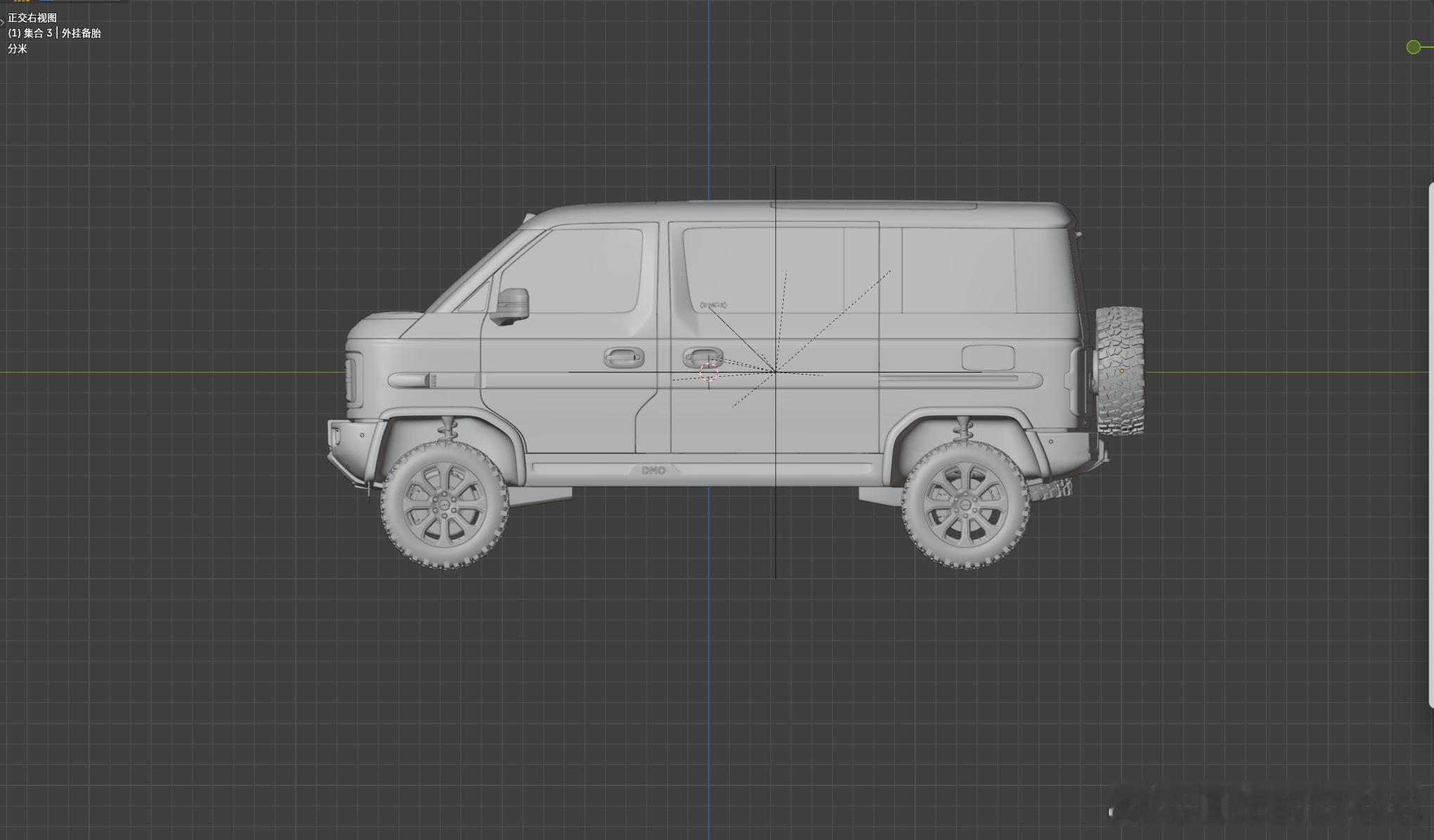Expand the toolbar with the left-edge arrow
Viewport: 1434px width, 840px height.
(3, 22)
